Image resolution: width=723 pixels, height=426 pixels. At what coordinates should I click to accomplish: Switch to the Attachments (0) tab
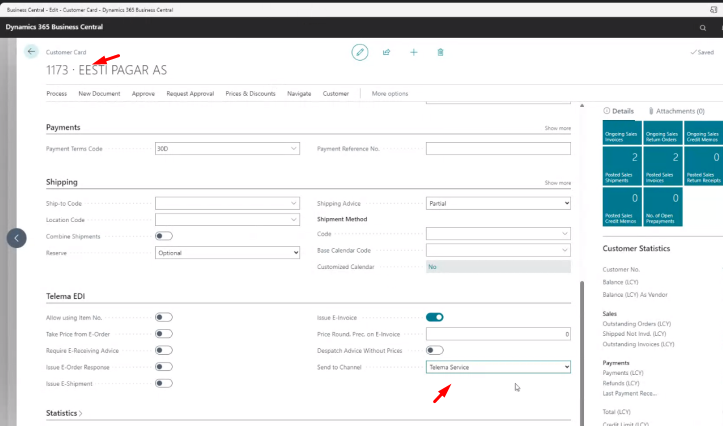tap(677, 111)
